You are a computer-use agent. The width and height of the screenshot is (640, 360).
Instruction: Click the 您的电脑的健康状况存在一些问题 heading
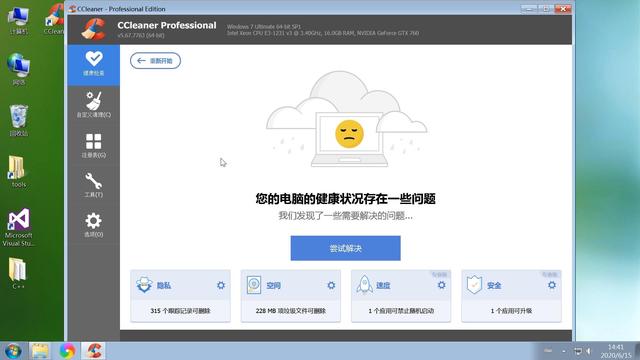tap(345, 199)
